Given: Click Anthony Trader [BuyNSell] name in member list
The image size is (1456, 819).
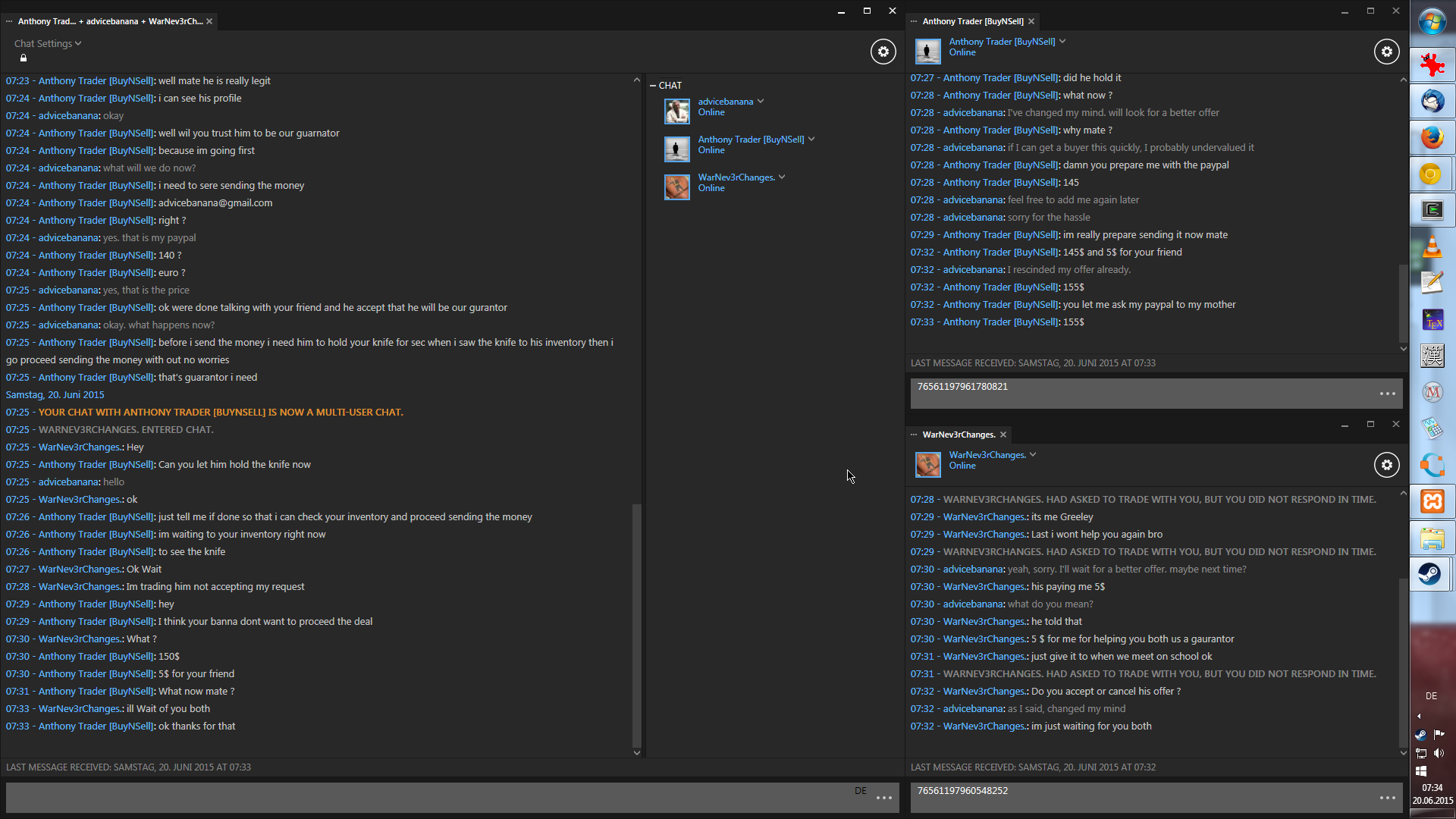Looking at the screenshot, I should coord(751,140).
